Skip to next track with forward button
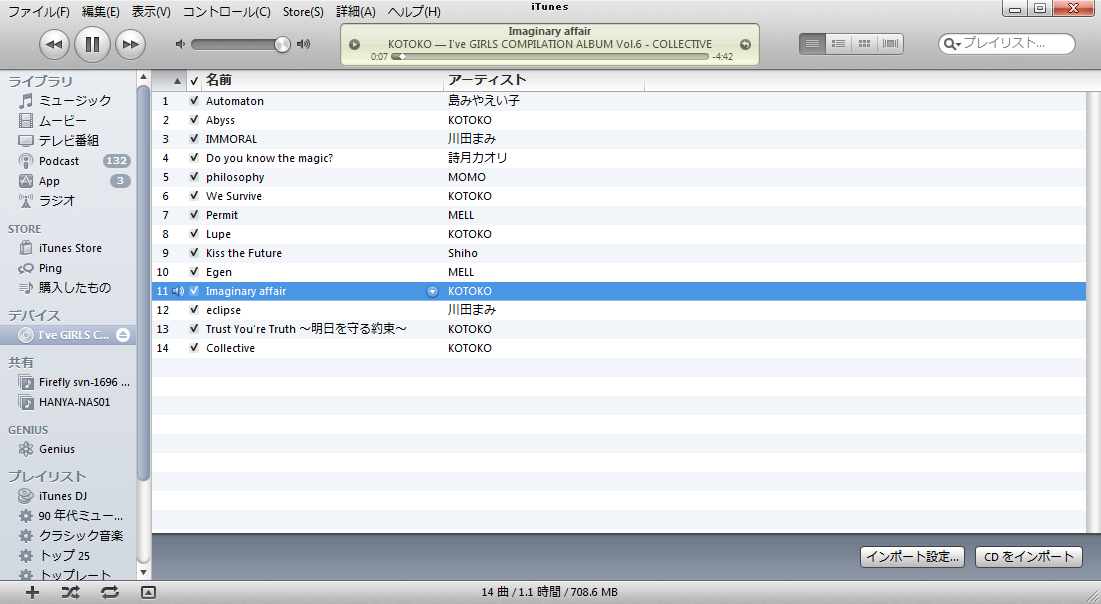This screenshot has height=604, width=1101. (130, 44)
